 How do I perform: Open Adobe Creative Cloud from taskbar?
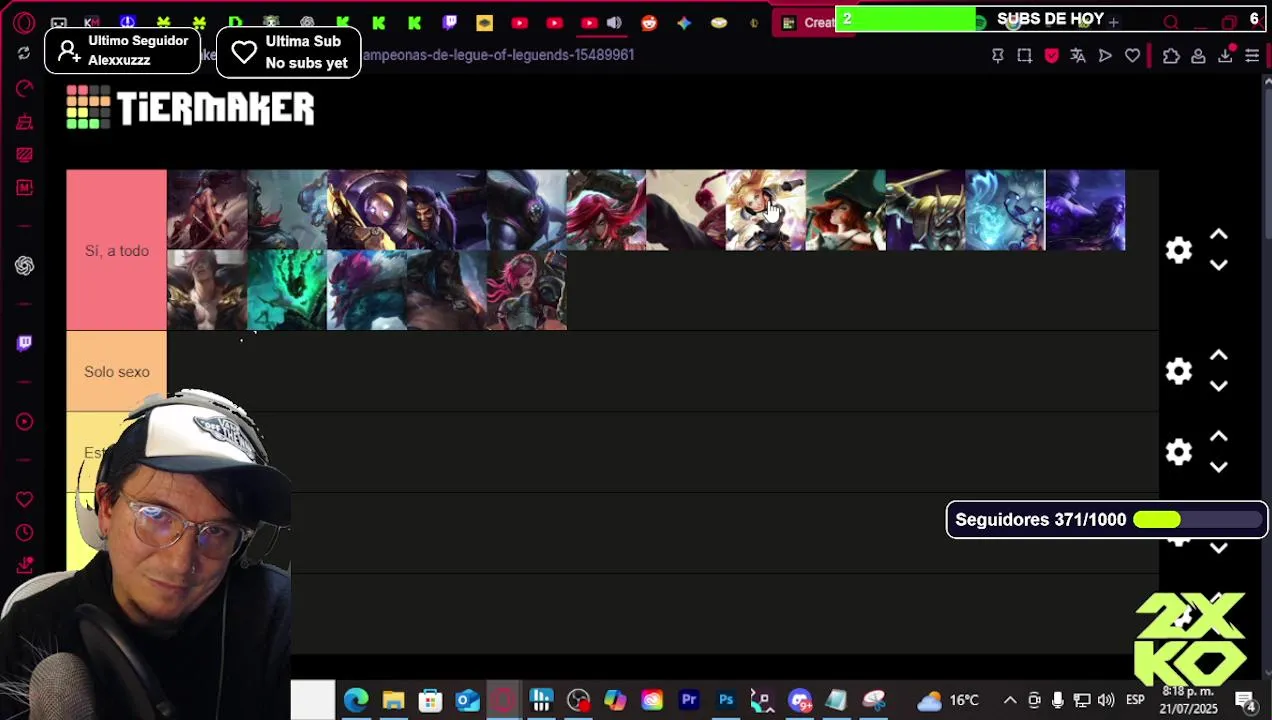pos(652,700)
